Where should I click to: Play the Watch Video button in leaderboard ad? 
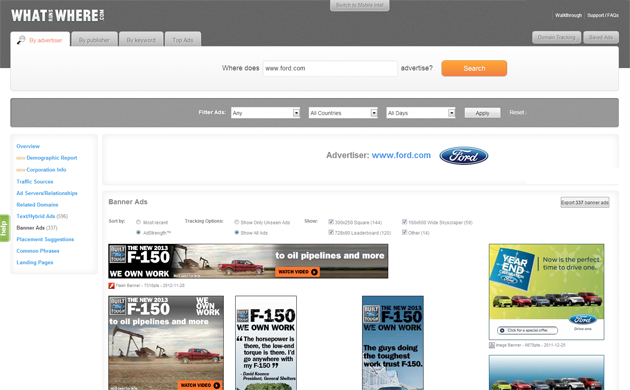297,272
